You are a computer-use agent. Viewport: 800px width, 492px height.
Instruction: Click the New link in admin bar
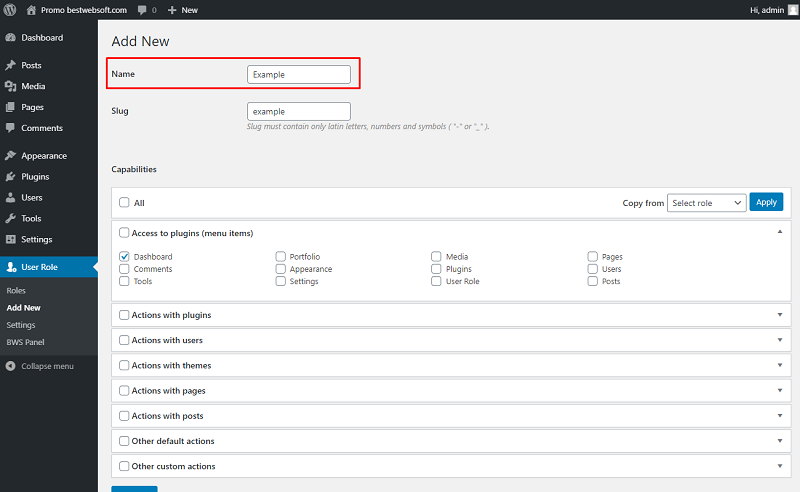[189, 10]
